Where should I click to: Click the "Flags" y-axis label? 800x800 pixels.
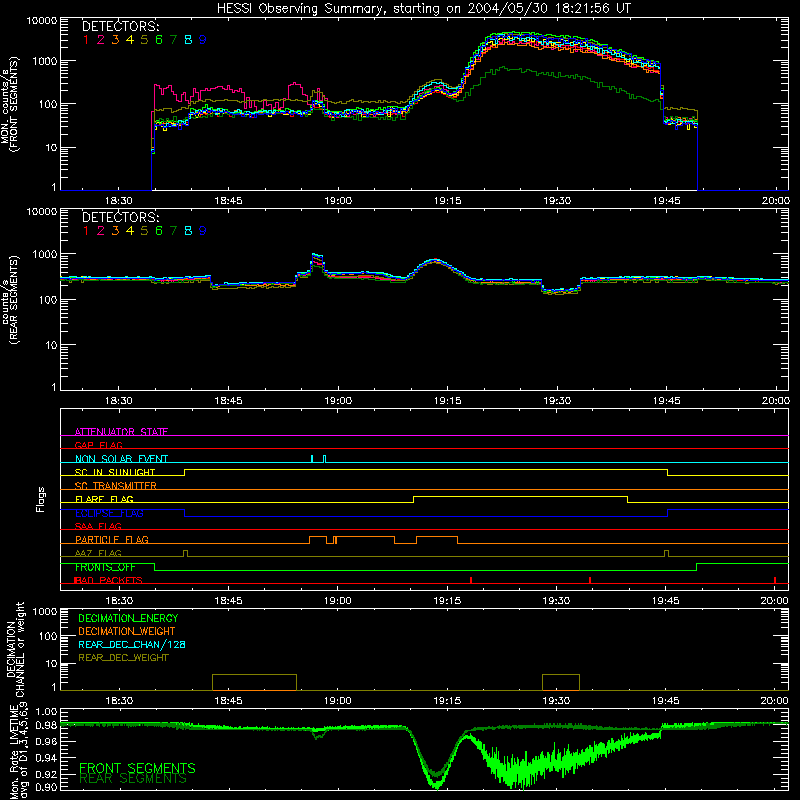tap(41, 499)
